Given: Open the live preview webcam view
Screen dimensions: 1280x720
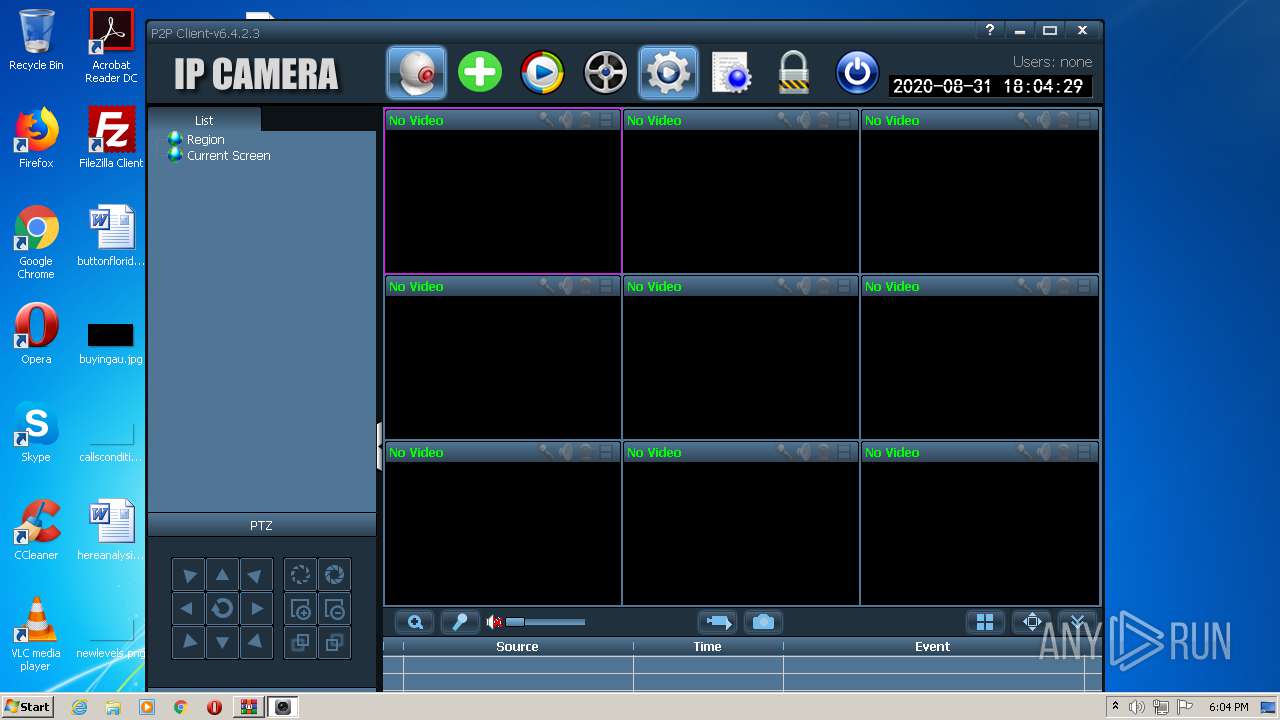Looking at the screenshot, I should click(x=416, y=73).
